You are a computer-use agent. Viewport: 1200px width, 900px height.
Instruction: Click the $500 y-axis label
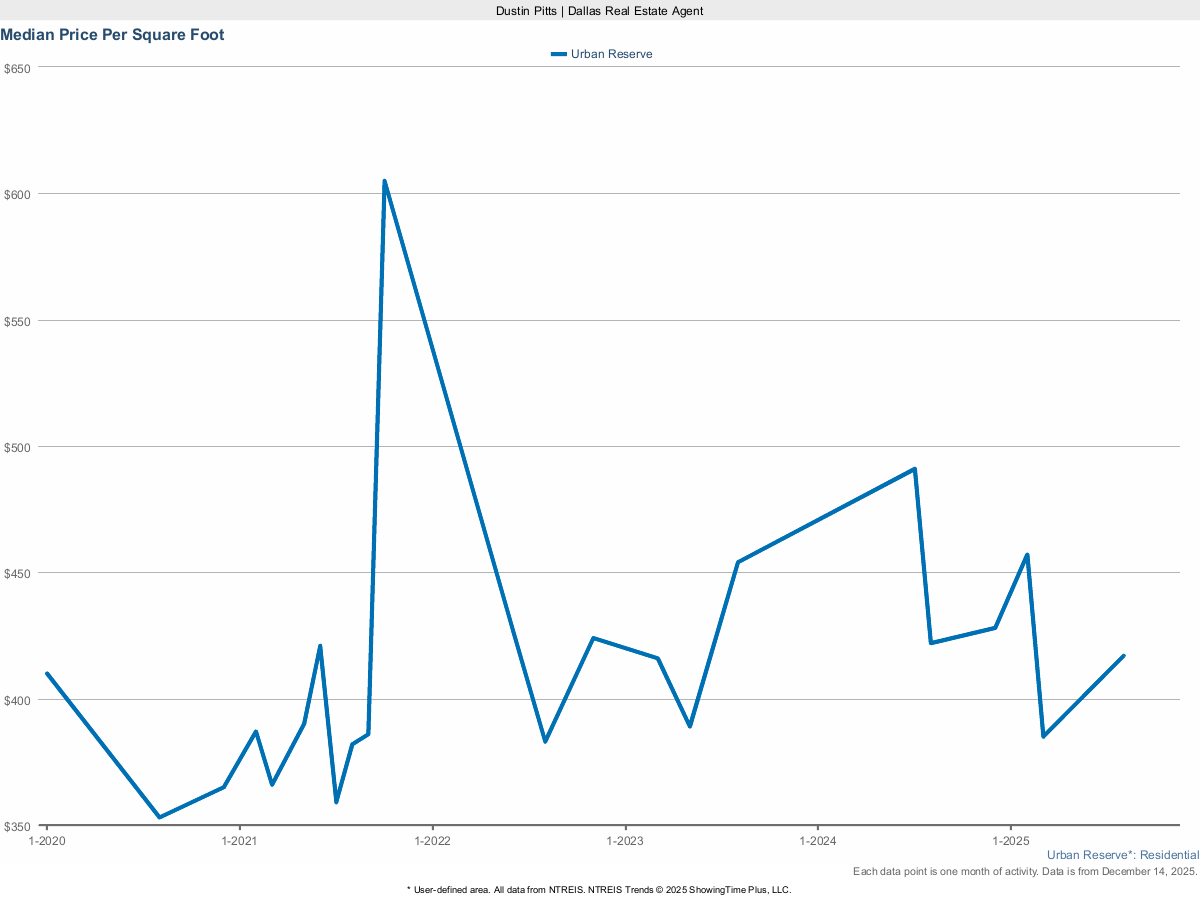[18, 447]
